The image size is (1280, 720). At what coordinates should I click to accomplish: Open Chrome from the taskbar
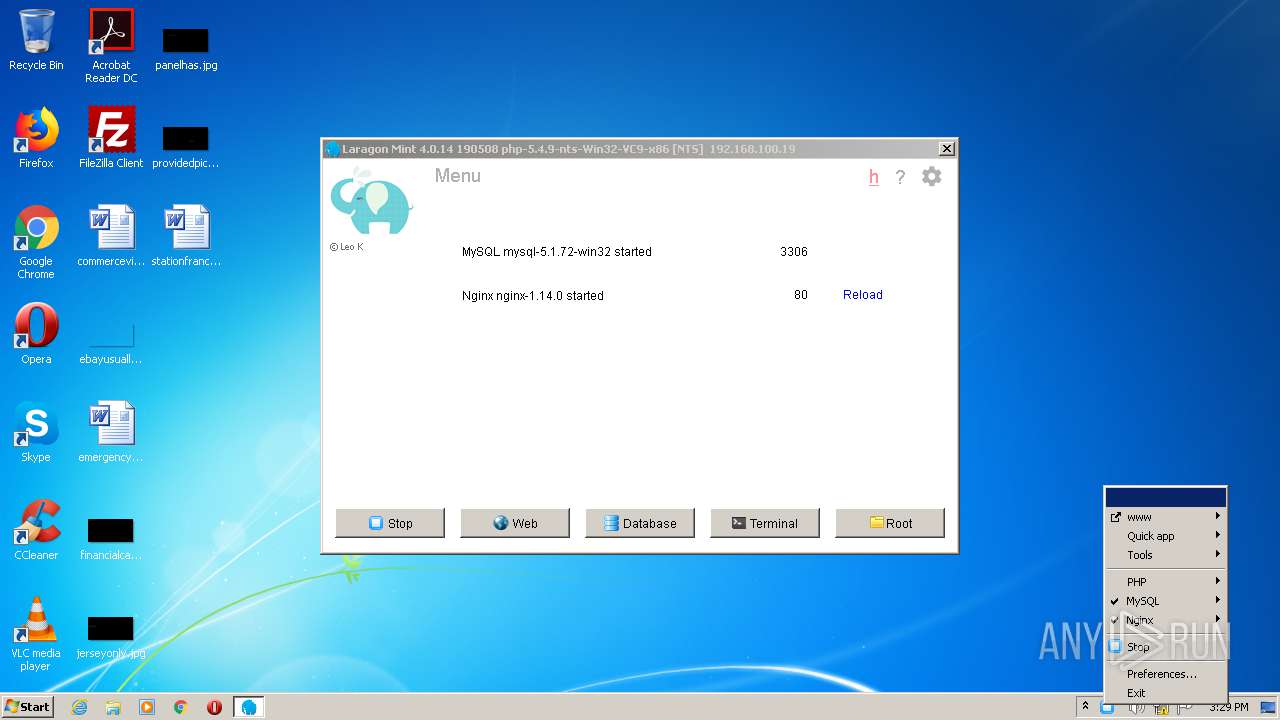(x=181, y=707)
